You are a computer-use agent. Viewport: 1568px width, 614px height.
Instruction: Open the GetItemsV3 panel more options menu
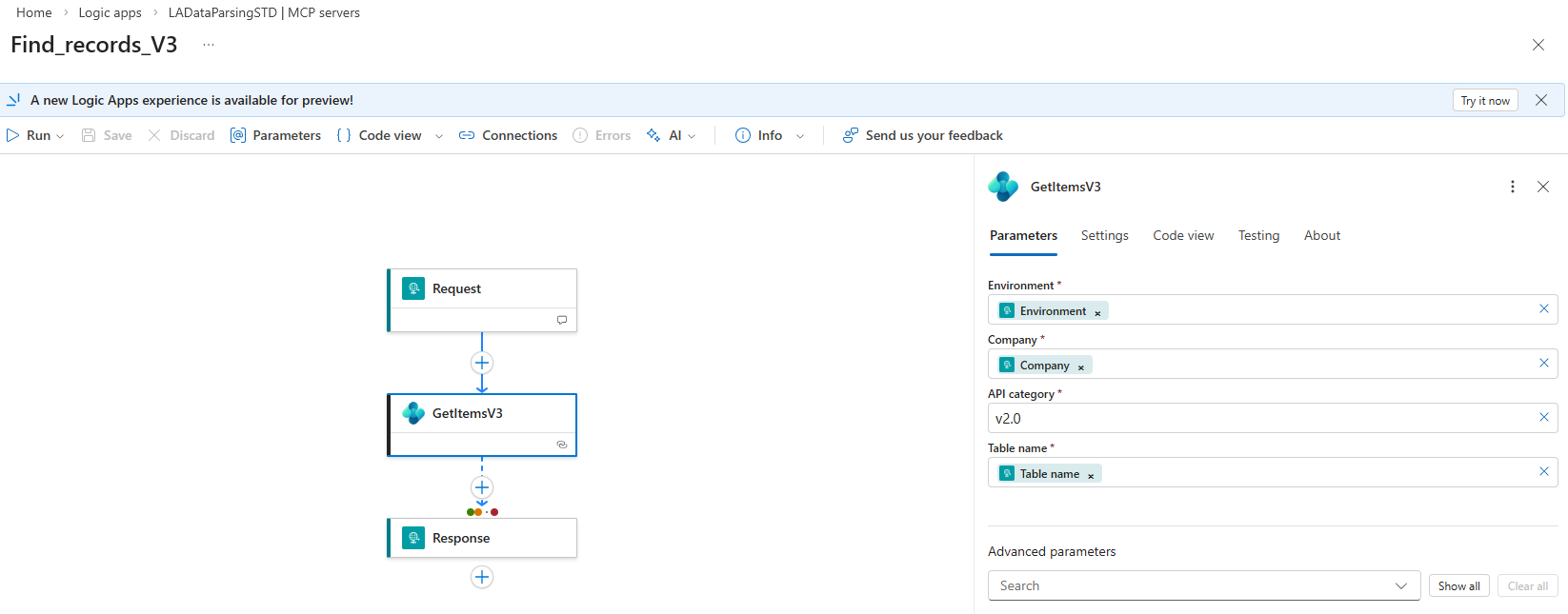coord(1513,187)
